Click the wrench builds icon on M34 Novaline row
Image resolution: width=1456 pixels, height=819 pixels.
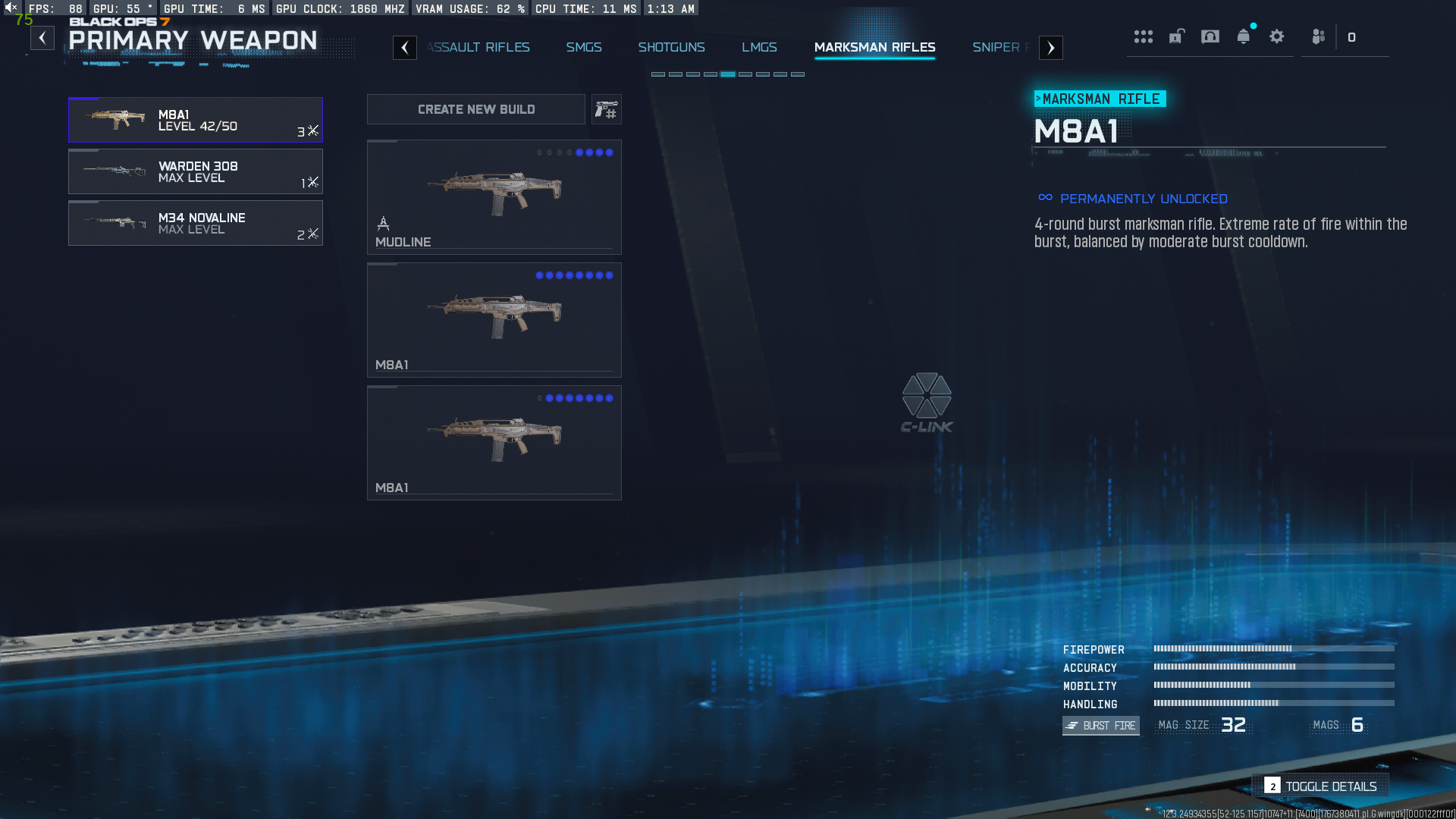pos(313,234)
